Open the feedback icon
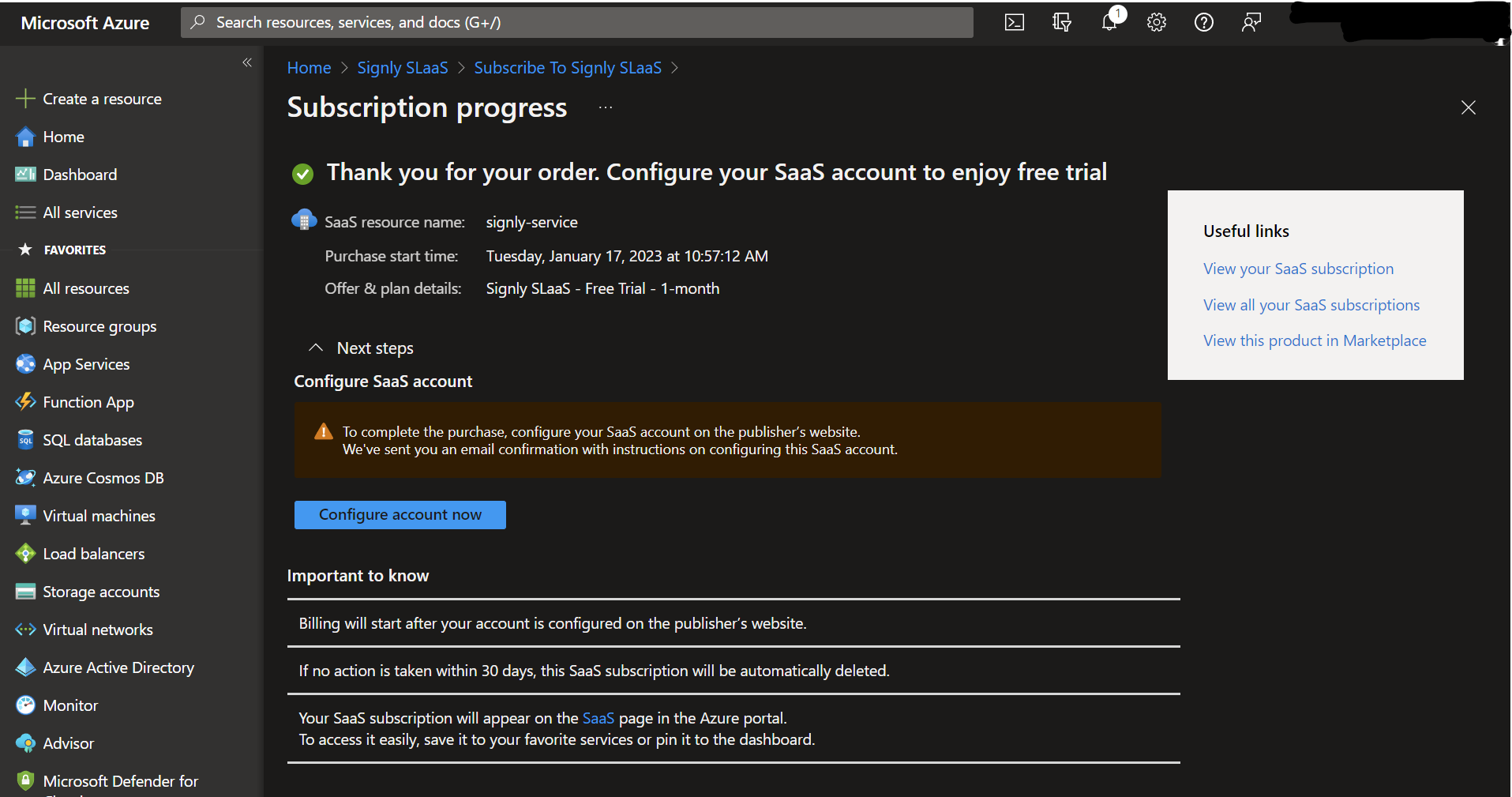Image resolution: width=1512 pixels, height=797 pixels. 1251,22
